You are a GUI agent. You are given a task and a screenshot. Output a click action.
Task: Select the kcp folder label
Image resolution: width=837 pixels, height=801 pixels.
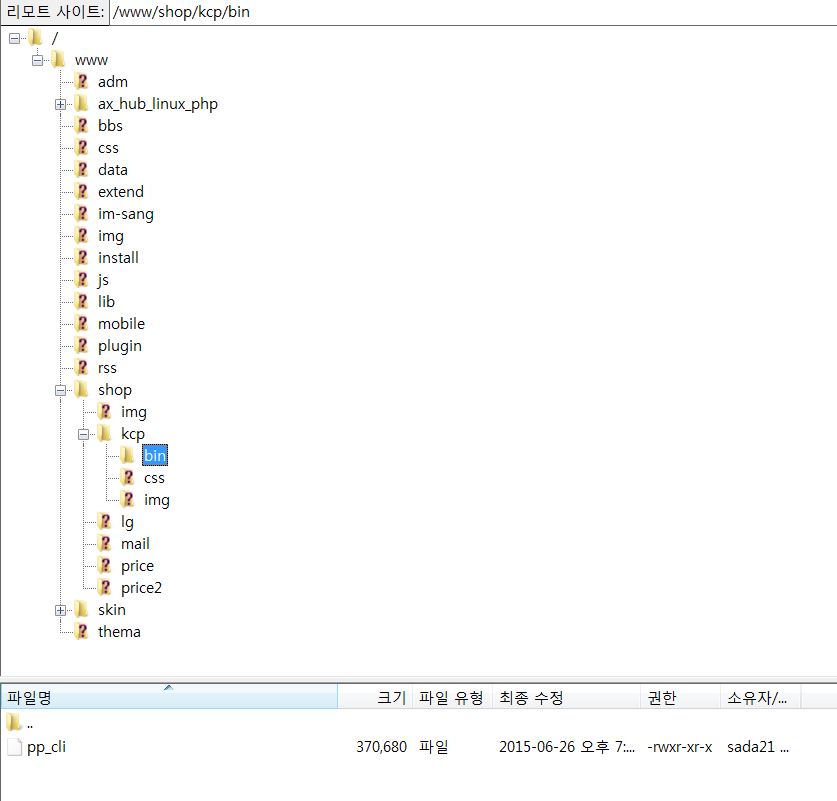click(132, 434)
